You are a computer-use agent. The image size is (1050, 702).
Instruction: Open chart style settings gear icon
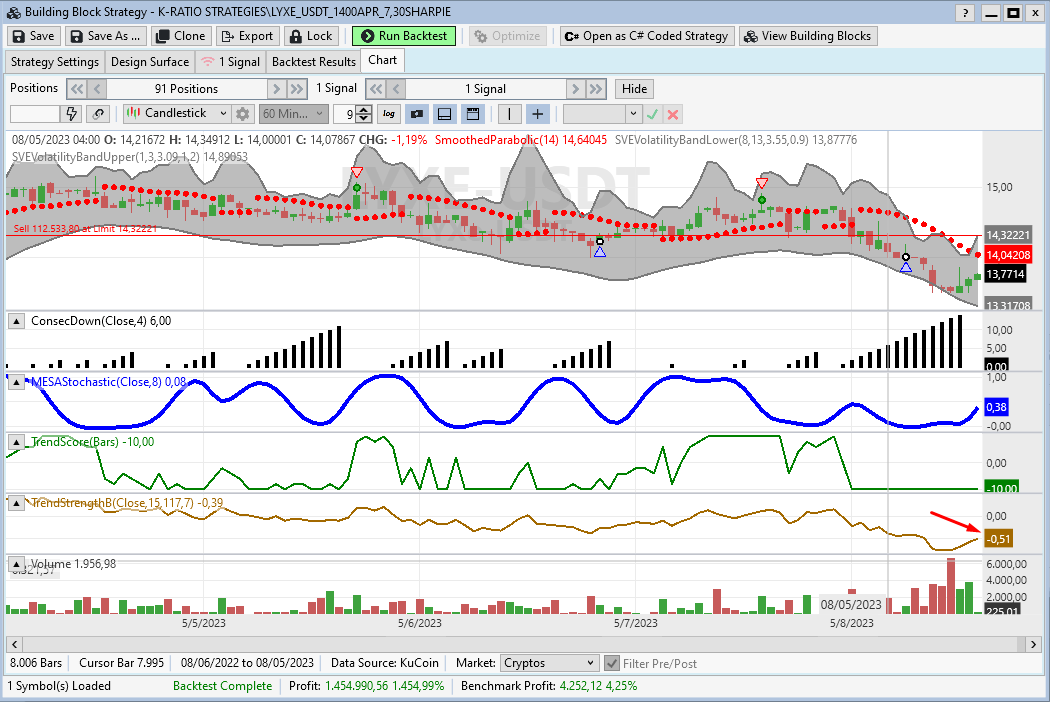pyautogui.click(x=242, y=114)
